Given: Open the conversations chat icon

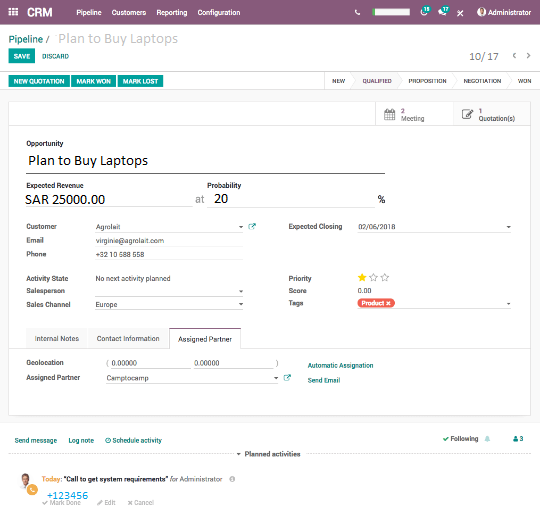Looking at the screenshot, I should [x=443, y=11].
